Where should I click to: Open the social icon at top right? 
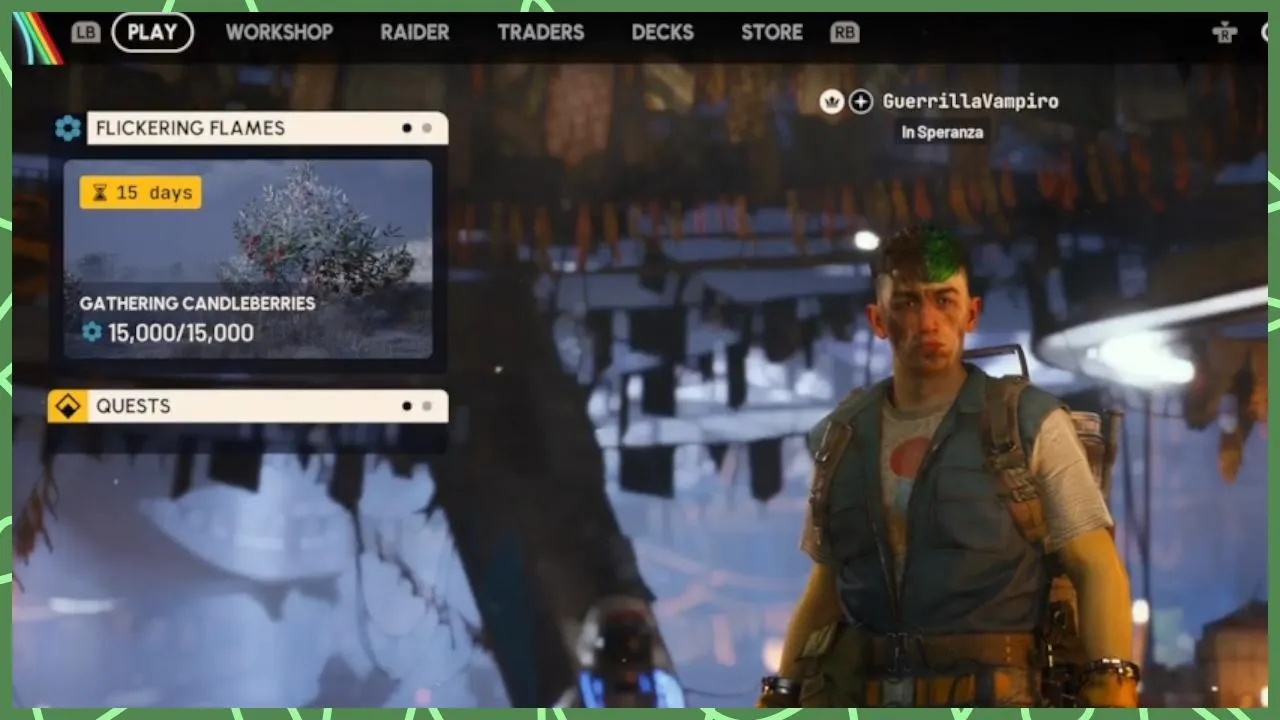[x=1225, y=32]
